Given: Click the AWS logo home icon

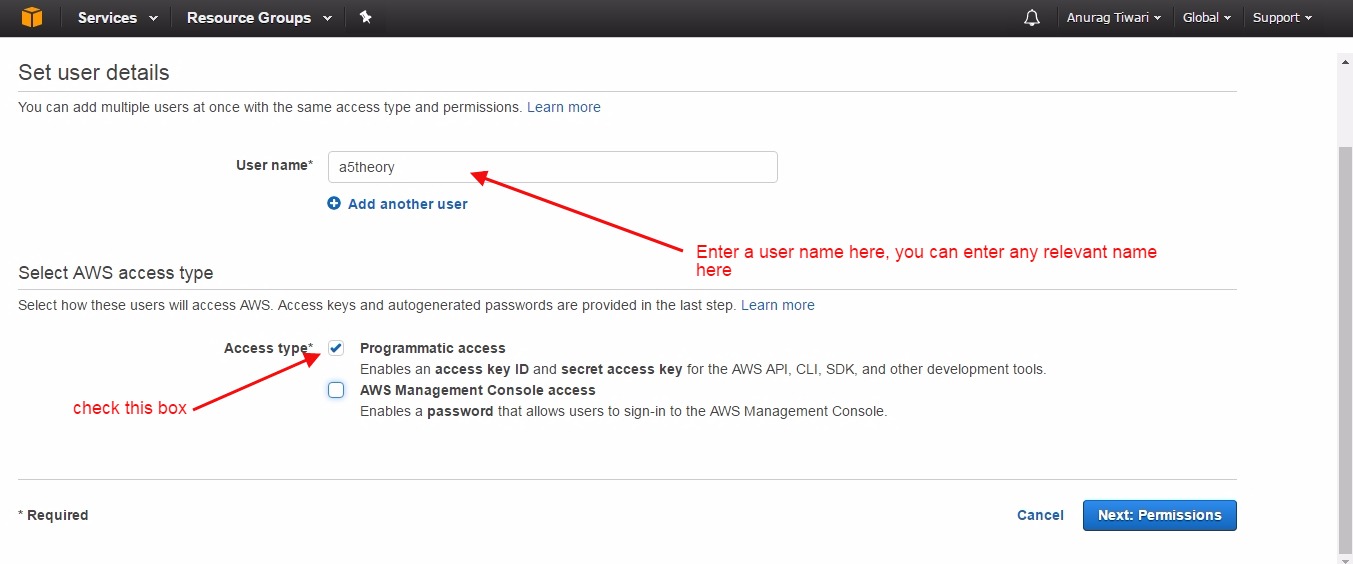Looking at the screenshot, I should click(x=32, y=17).
